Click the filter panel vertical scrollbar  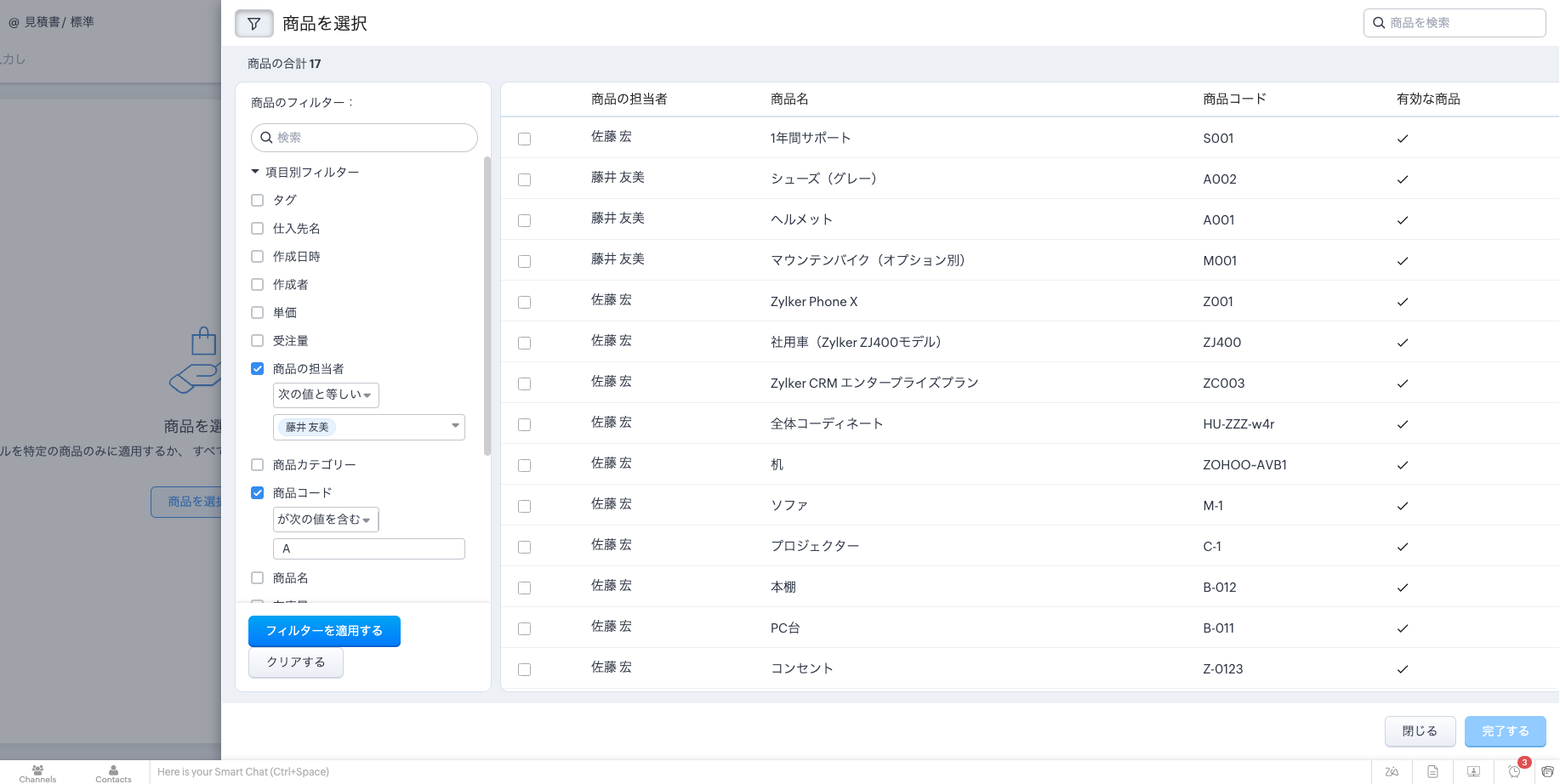point(487,306)
